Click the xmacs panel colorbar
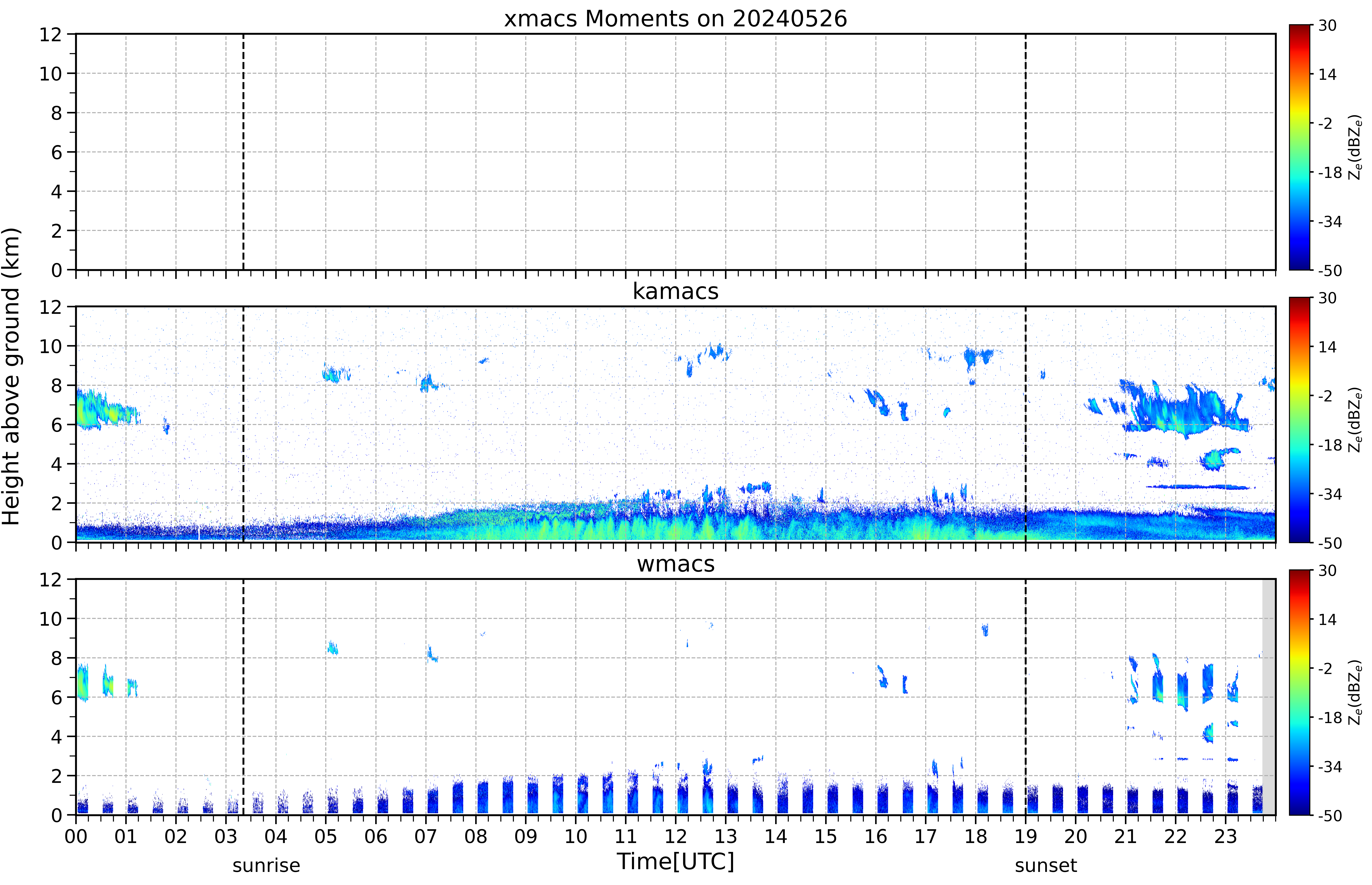The width and height of the screenshot is (1372, 885). pyautogui.click(x=1300, y=147)
